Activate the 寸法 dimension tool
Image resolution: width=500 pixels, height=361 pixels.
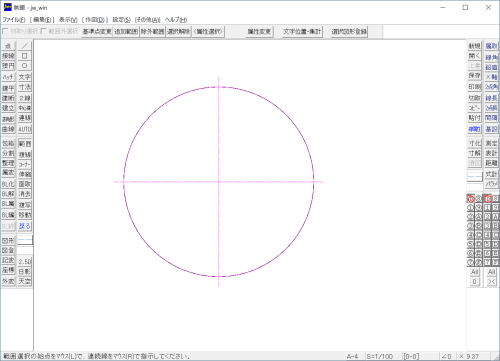[x=25, y=87]
